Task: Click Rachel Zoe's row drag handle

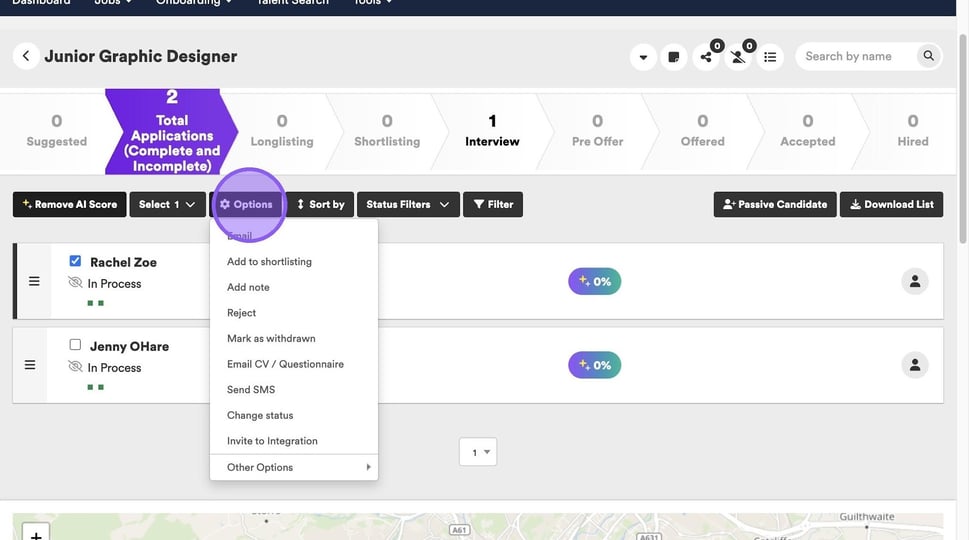Action: point(34,281)
